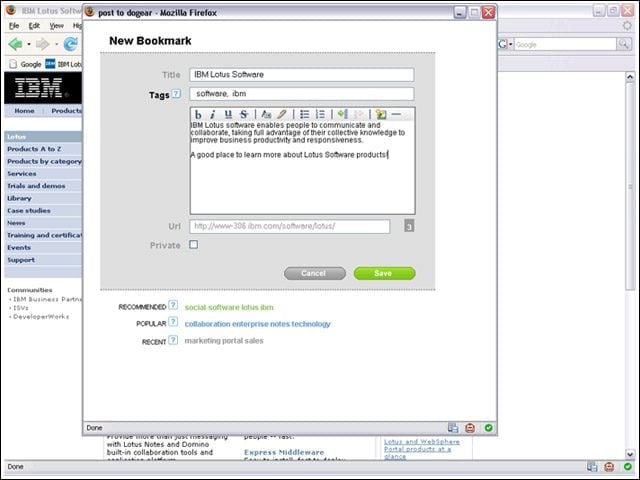
Task: Insert a numbered list in the description
Action: click(x=320, y=115)
